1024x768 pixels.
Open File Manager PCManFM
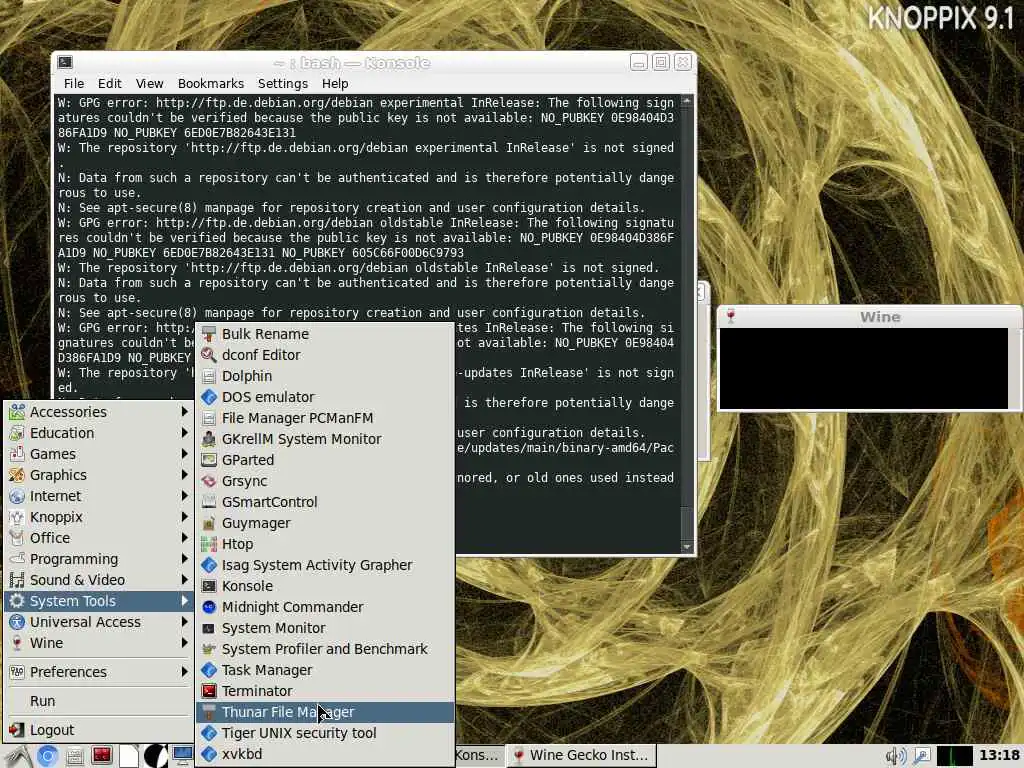click(325, 417)
